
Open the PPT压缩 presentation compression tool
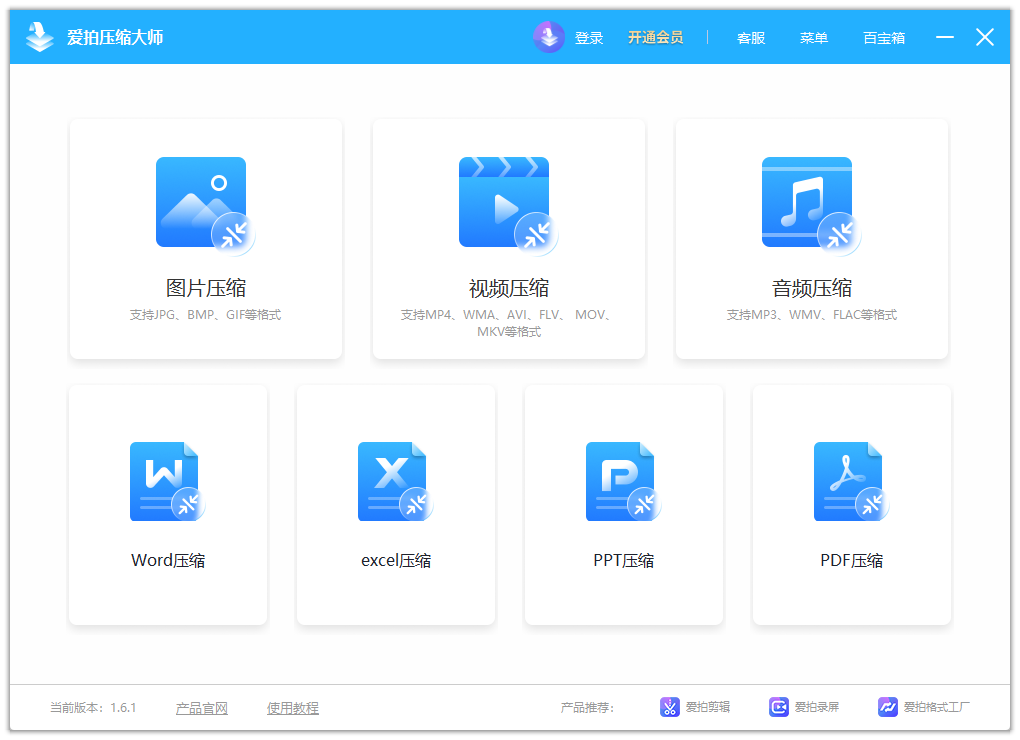(623, 481)
